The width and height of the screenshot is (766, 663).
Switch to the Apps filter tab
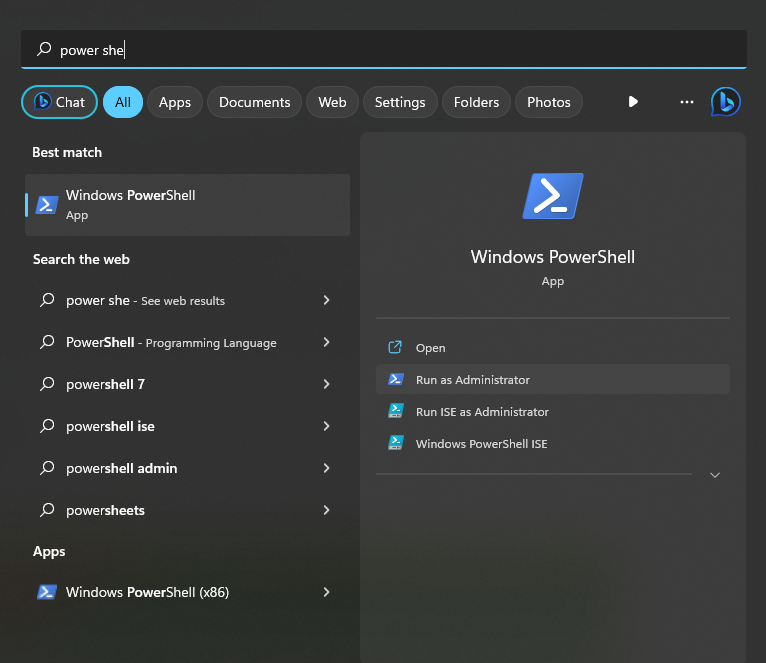click(175, 102)
